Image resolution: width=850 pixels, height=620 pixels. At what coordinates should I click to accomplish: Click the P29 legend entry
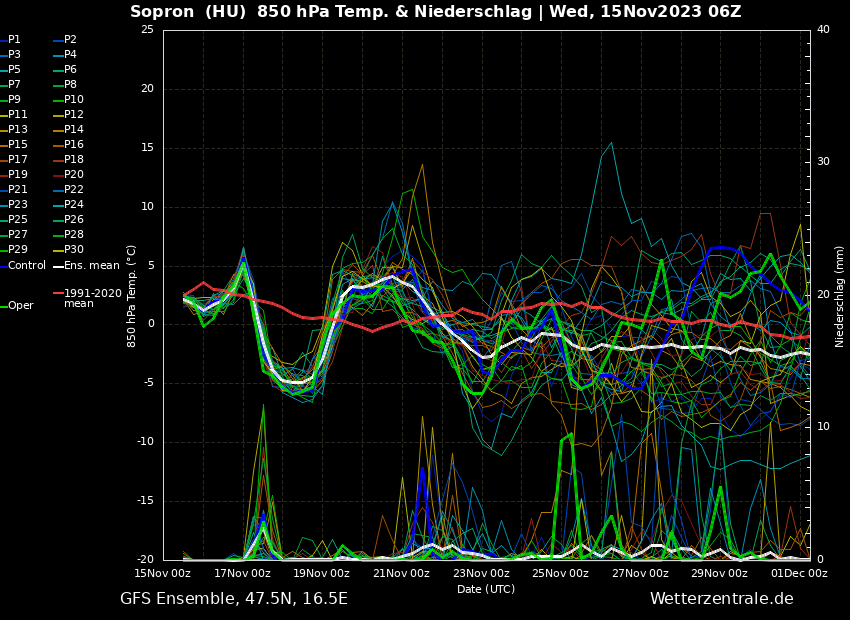coord(17,250)
